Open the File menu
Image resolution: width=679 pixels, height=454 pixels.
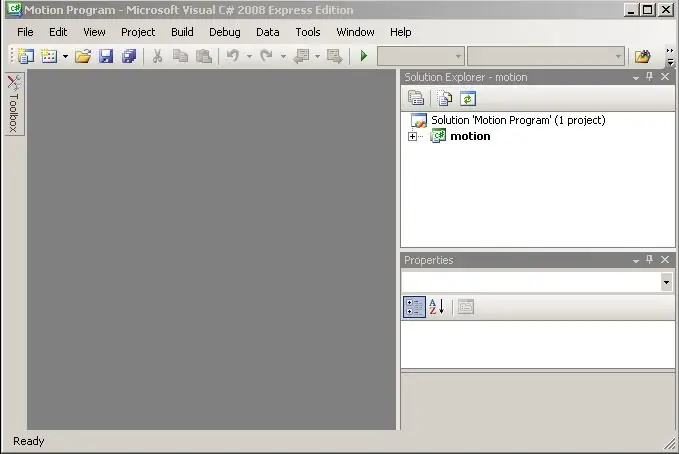pyautogui.click(x=25, y=32)
